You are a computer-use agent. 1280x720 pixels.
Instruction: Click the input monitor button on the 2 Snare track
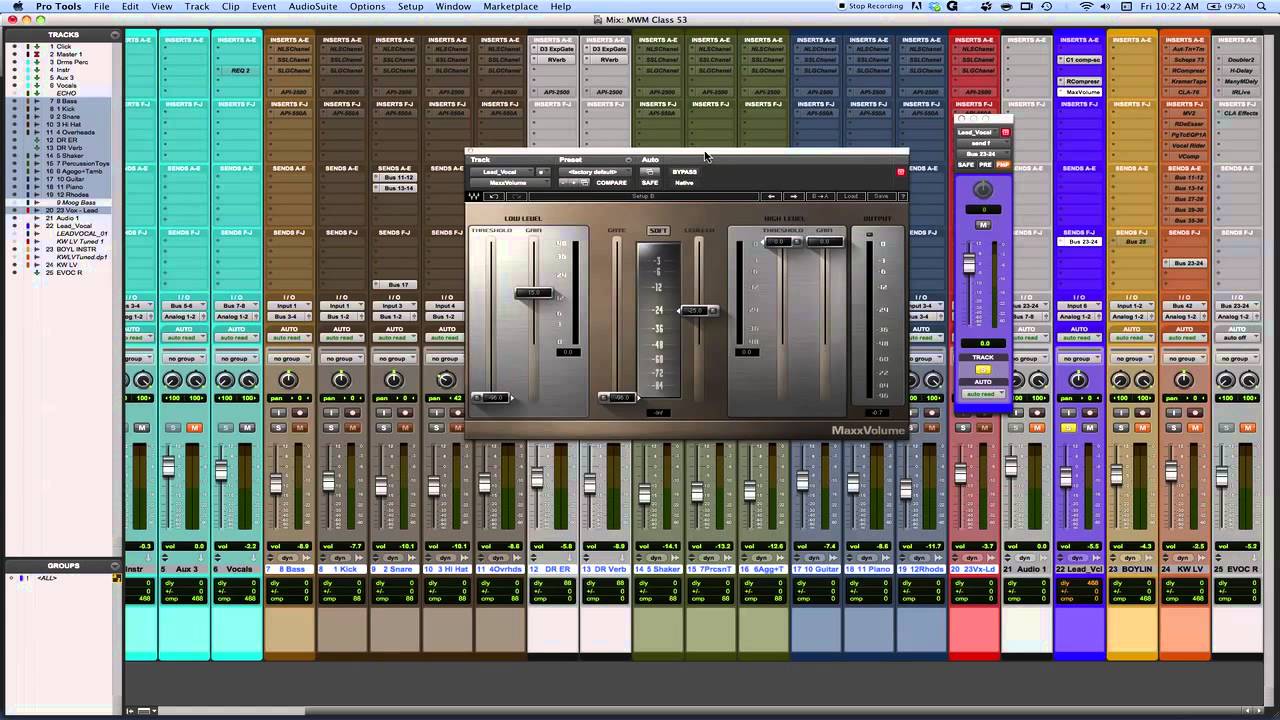pyautogui.click(x=383, y=413)
